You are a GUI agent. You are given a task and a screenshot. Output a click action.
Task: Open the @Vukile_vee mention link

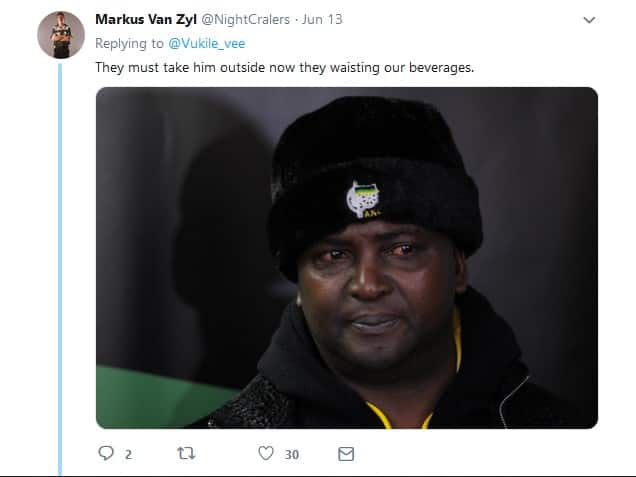coord(207,43)
